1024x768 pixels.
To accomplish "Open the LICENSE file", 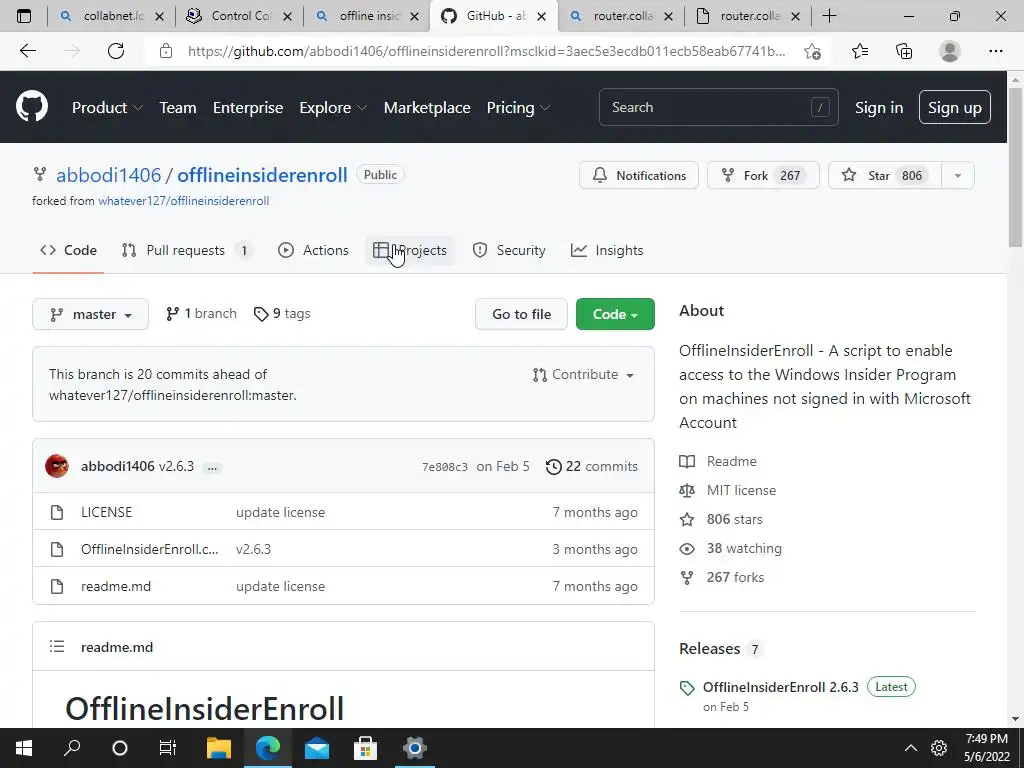I will tap(106, 512).
